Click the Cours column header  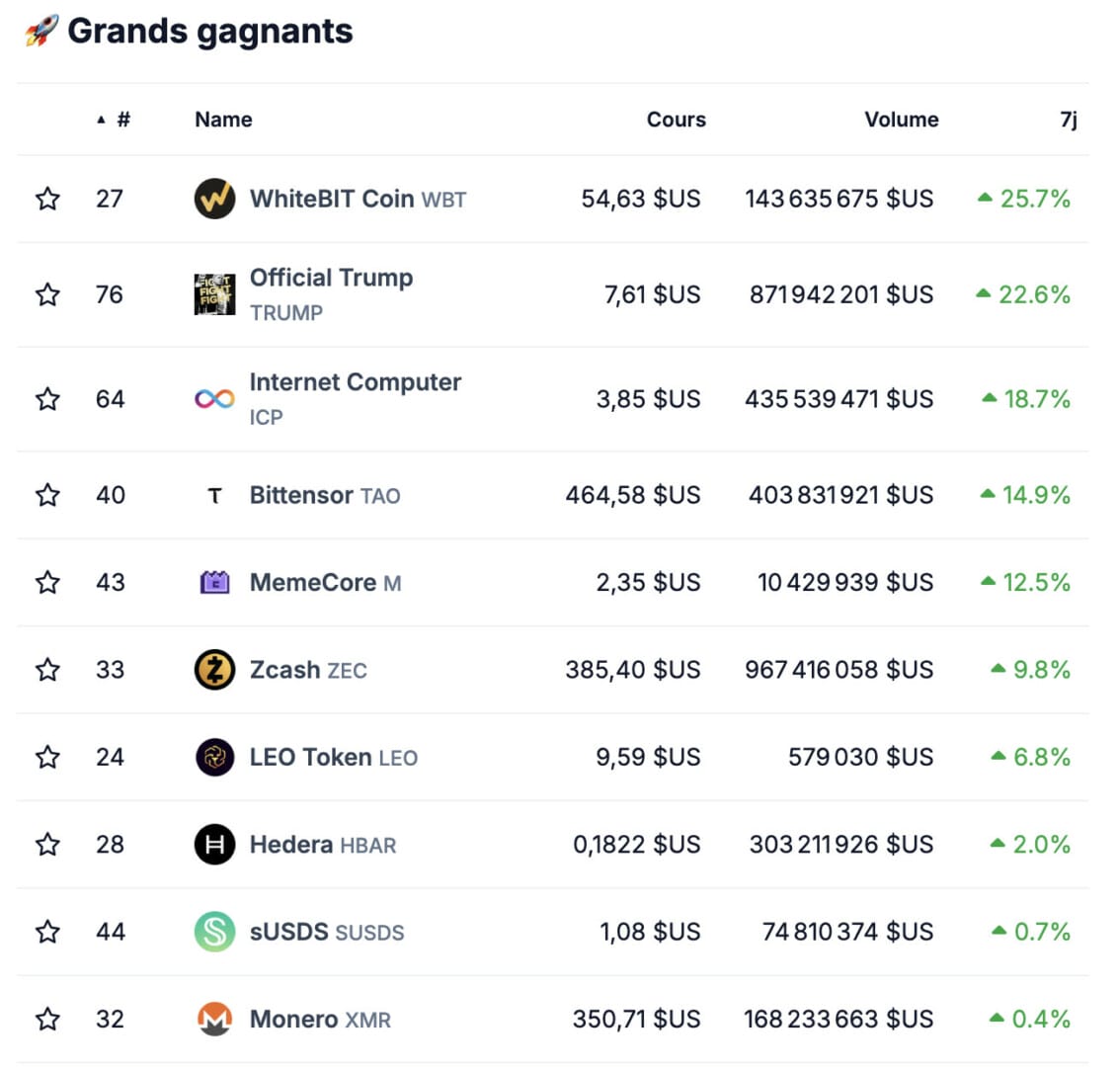tap(676, 120)
